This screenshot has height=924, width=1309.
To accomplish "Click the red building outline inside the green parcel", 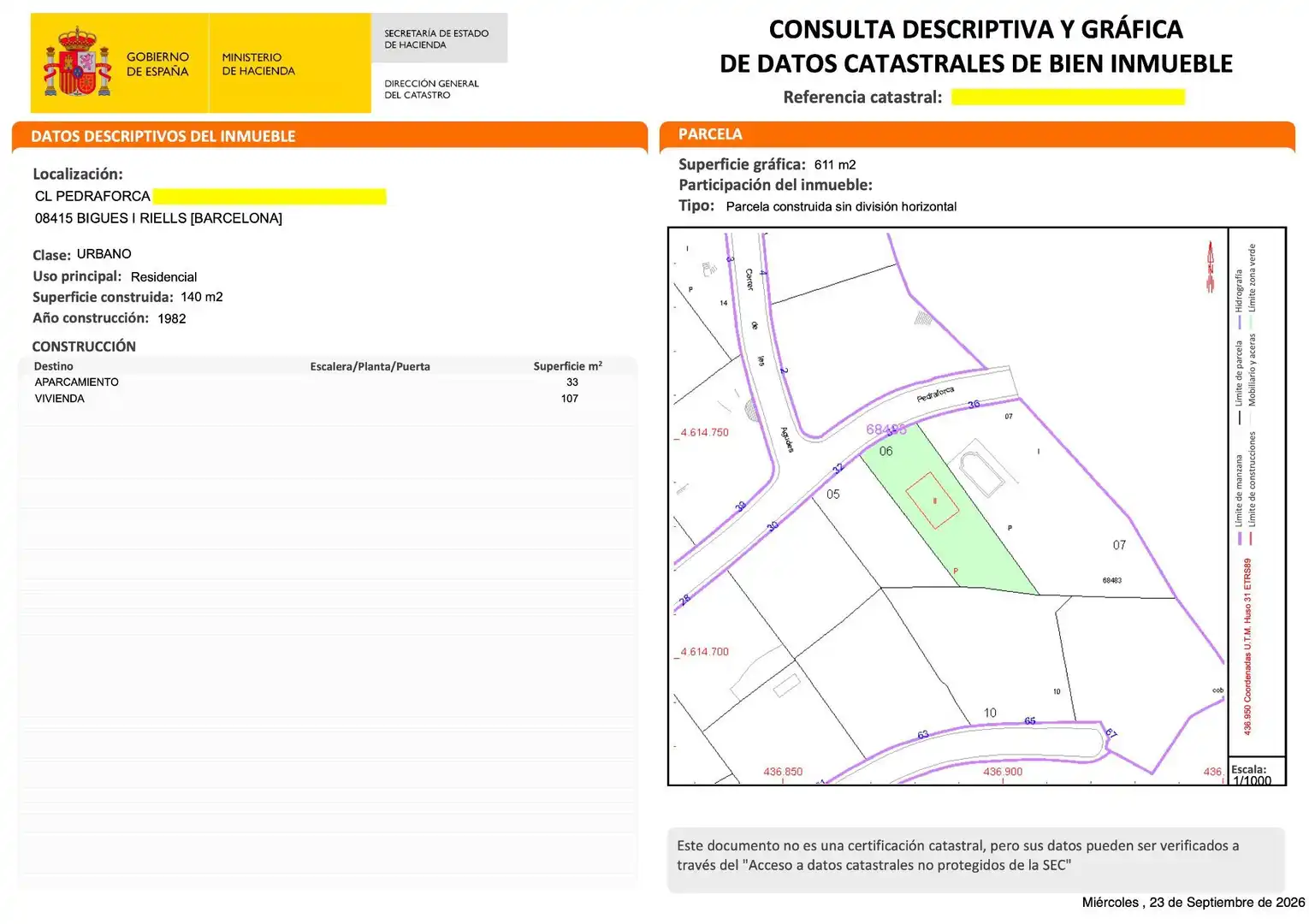I will tap(933, 500).
